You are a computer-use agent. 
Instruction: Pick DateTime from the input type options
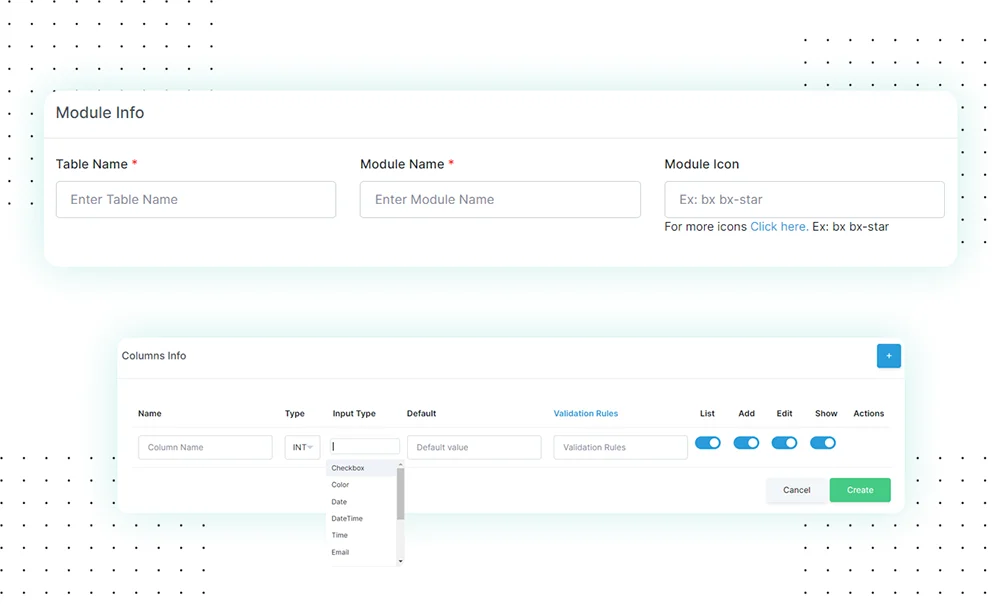point(347,518)
